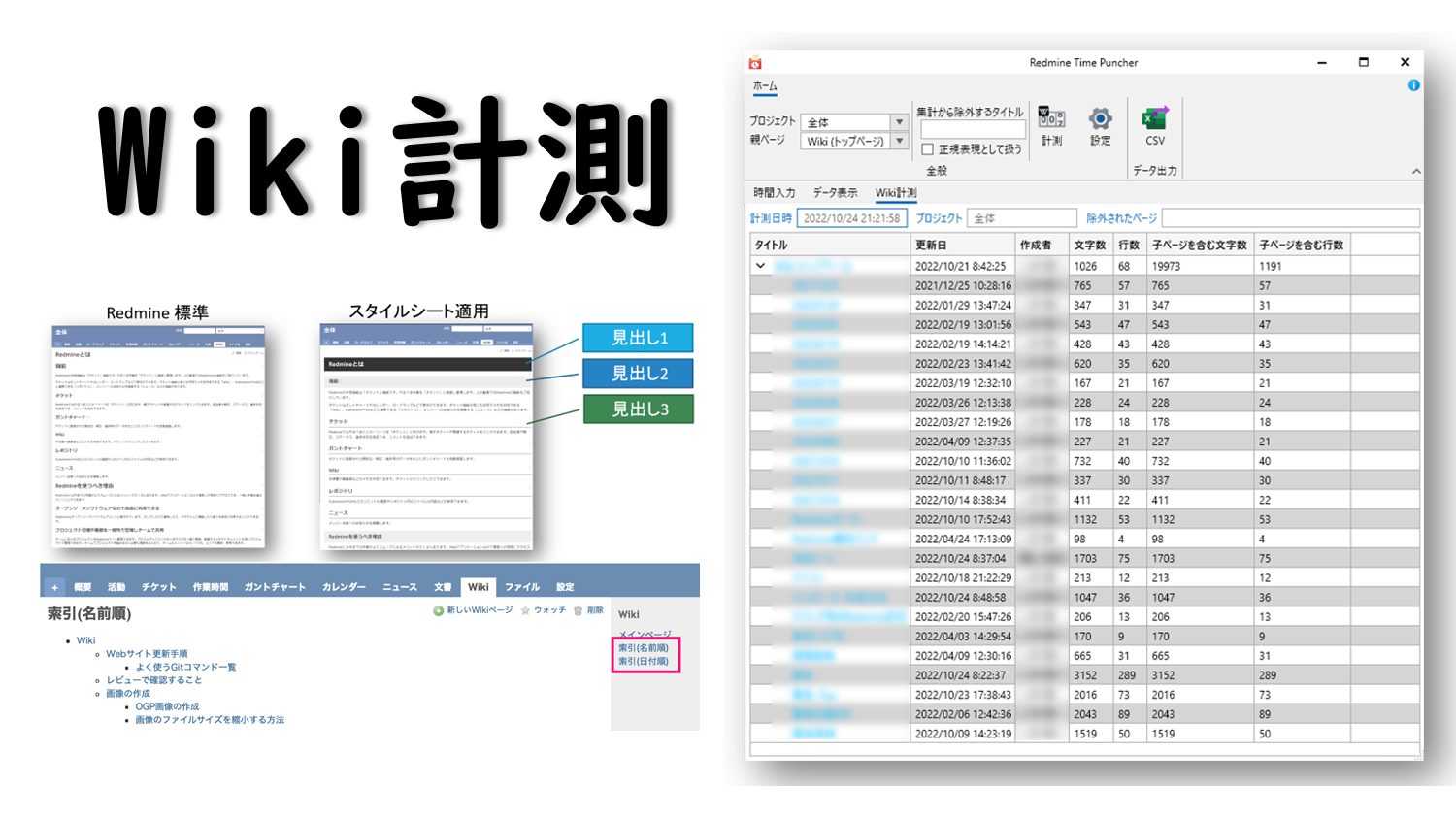Open the カレンダー tab in Redmine
The image size is (1456, 819).
344,587
